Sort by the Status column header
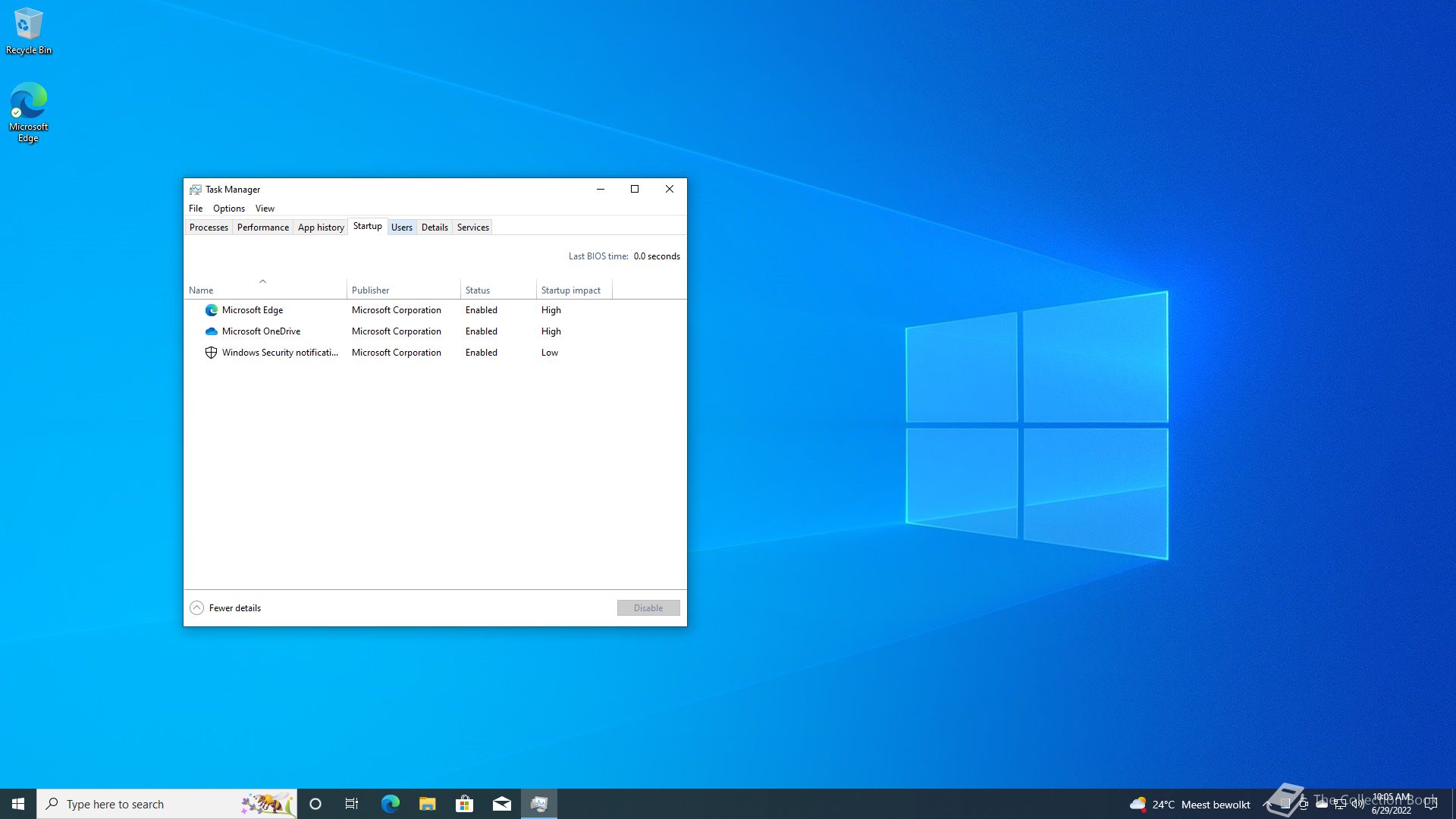The image size is (1456, 819). (498, 288)
